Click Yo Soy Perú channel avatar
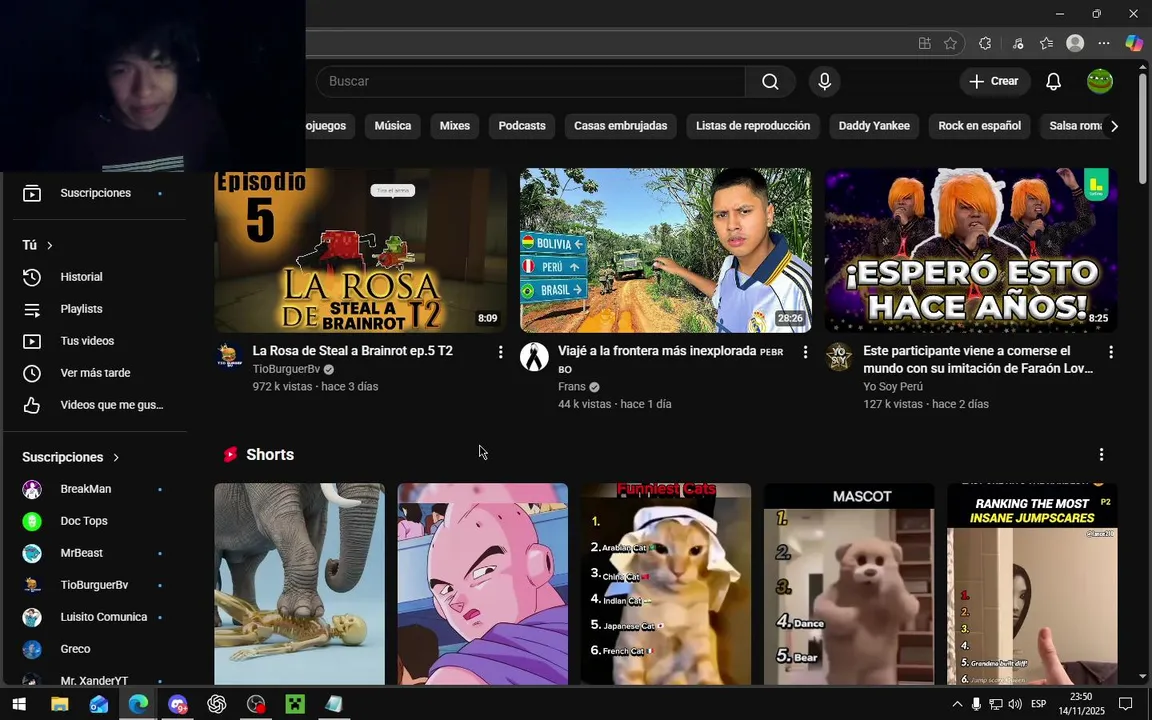The image size is (1152, 720). (839, 356)
